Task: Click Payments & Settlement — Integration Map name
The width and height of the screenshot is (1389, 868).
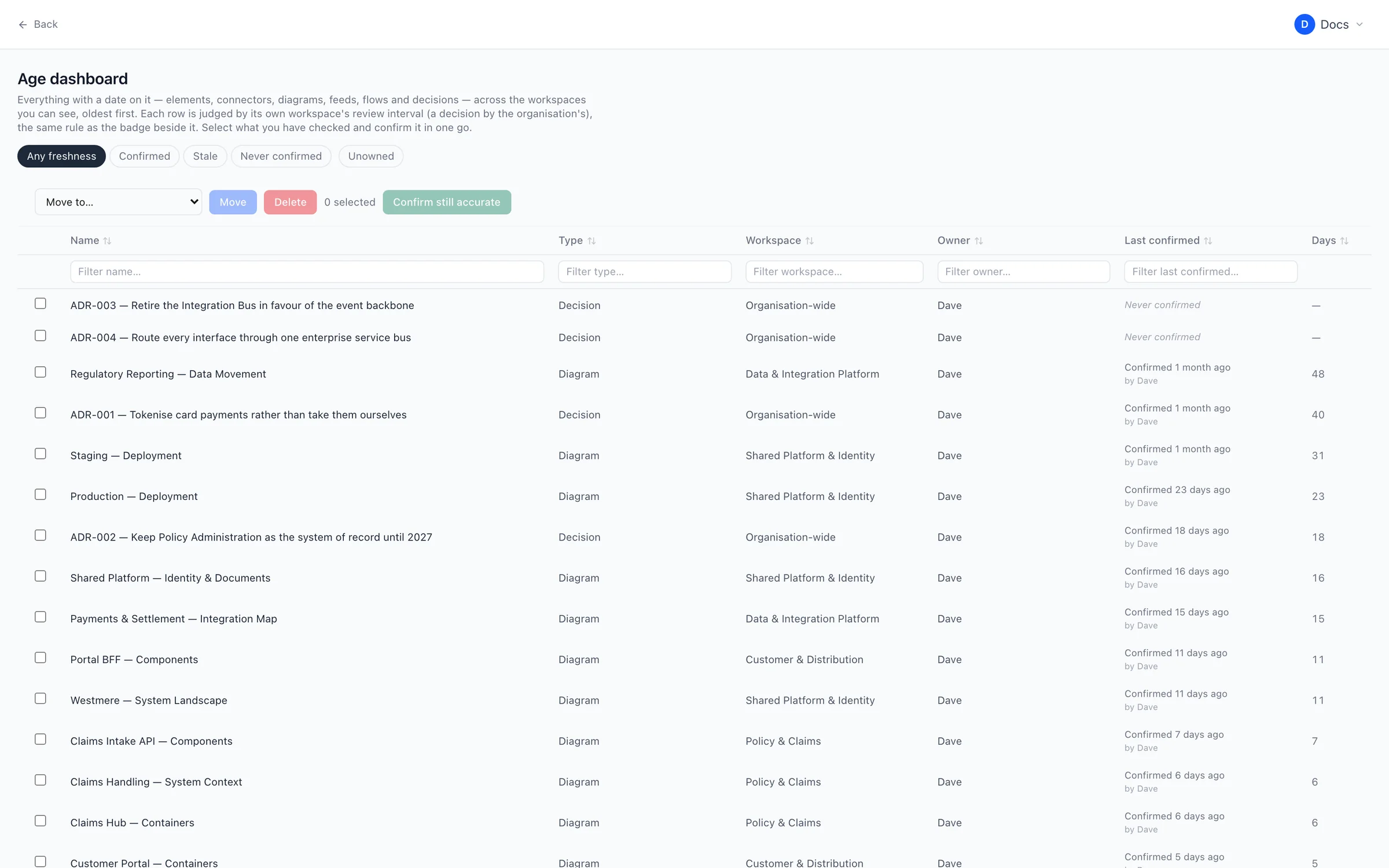Action: click(x=174, y=619)
